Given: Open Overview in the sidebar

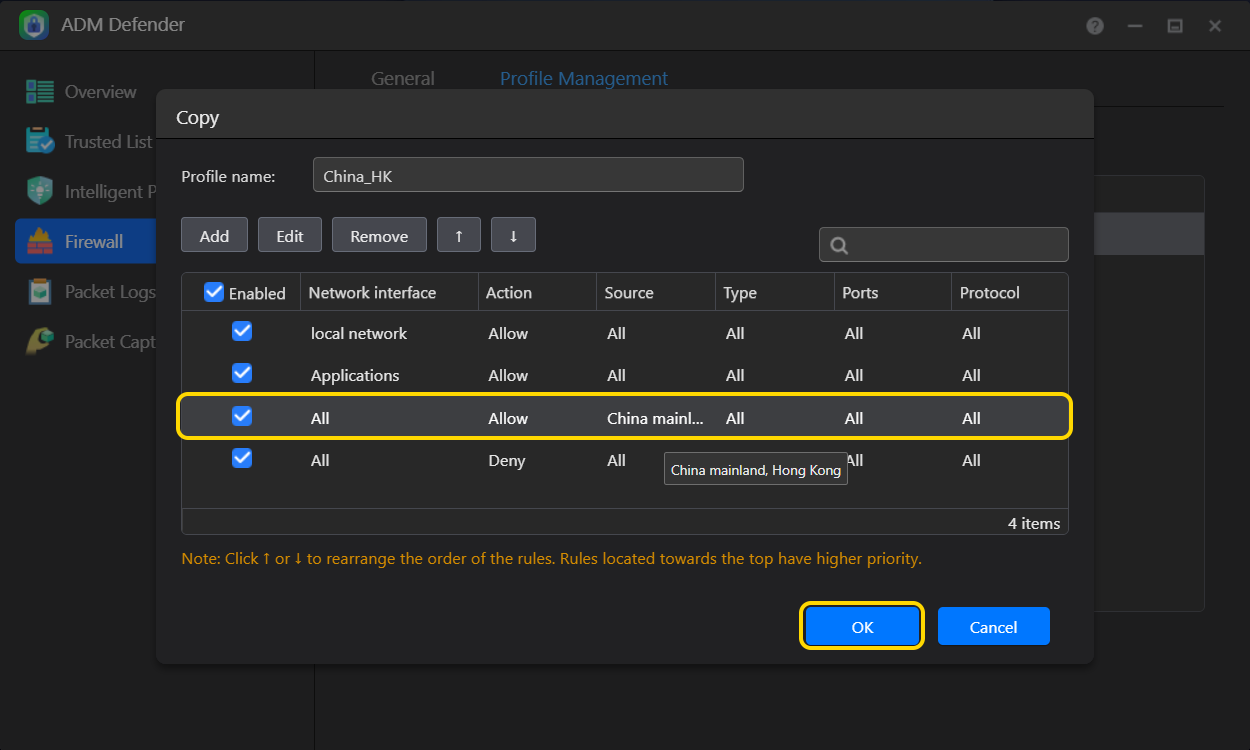Looking at the screenshot, I should tap(85, 92).
